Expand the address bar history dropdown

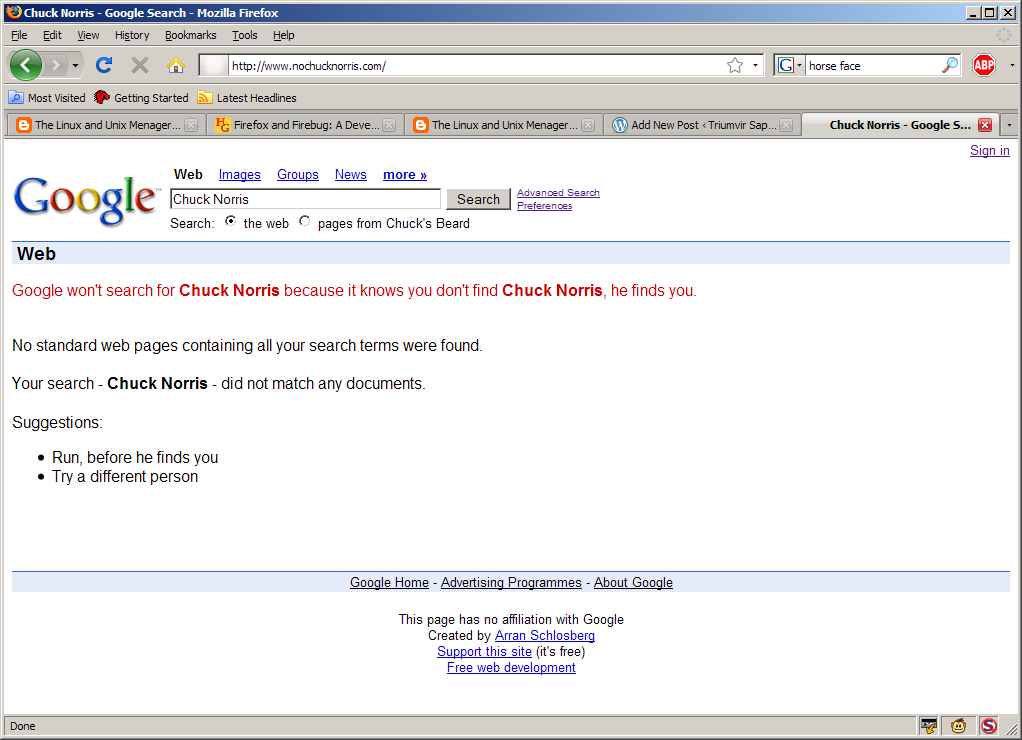(x=755, y=65)
